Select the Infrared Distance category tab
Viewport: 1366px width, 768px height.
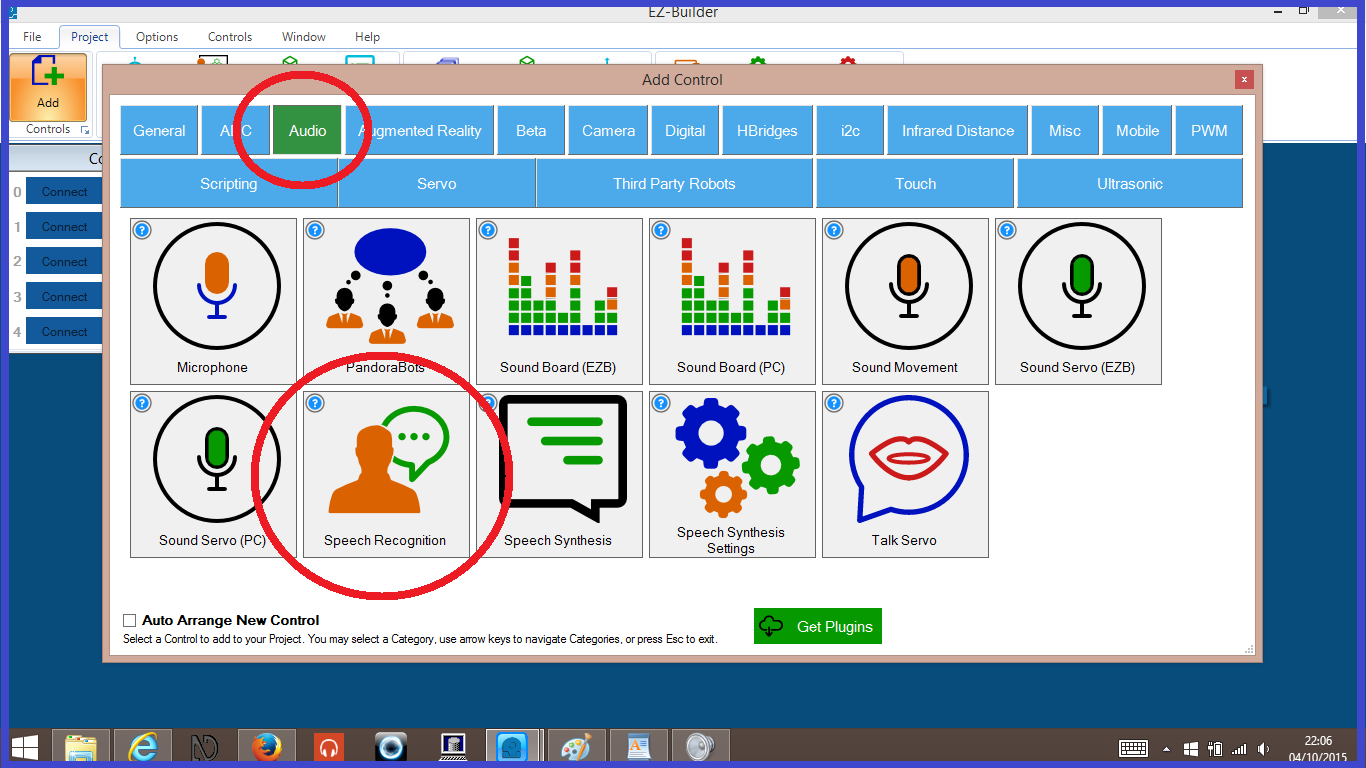[958, 131]
